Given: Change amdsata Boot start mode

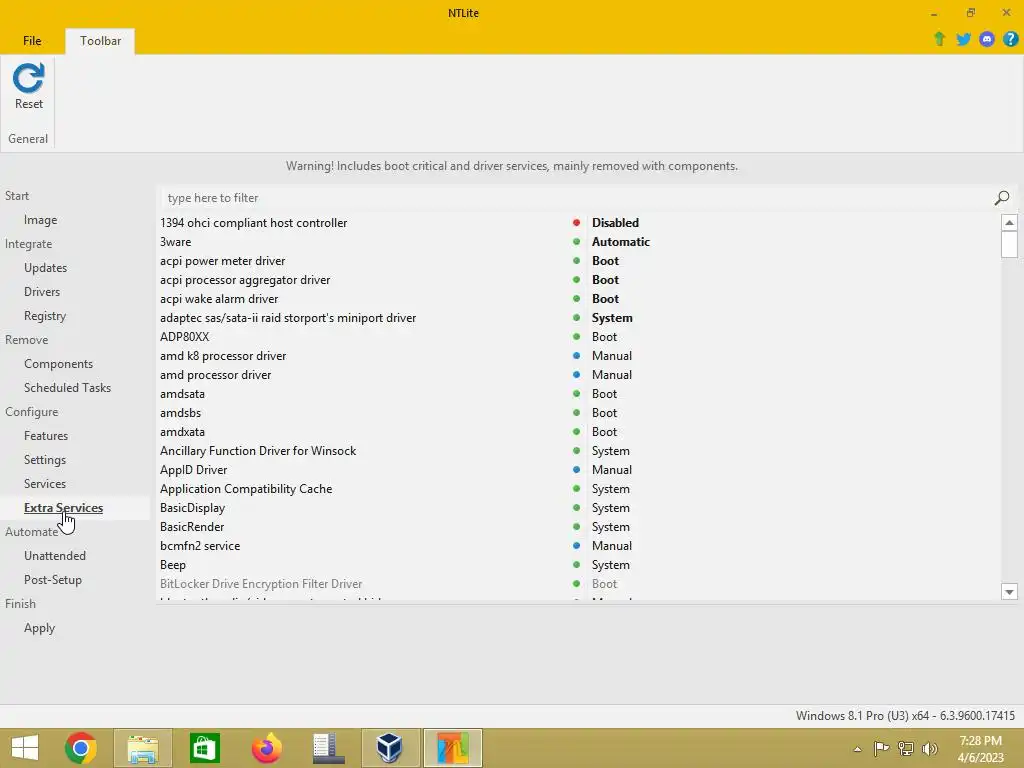Looking at the screenshot, I should click(604, 394).
